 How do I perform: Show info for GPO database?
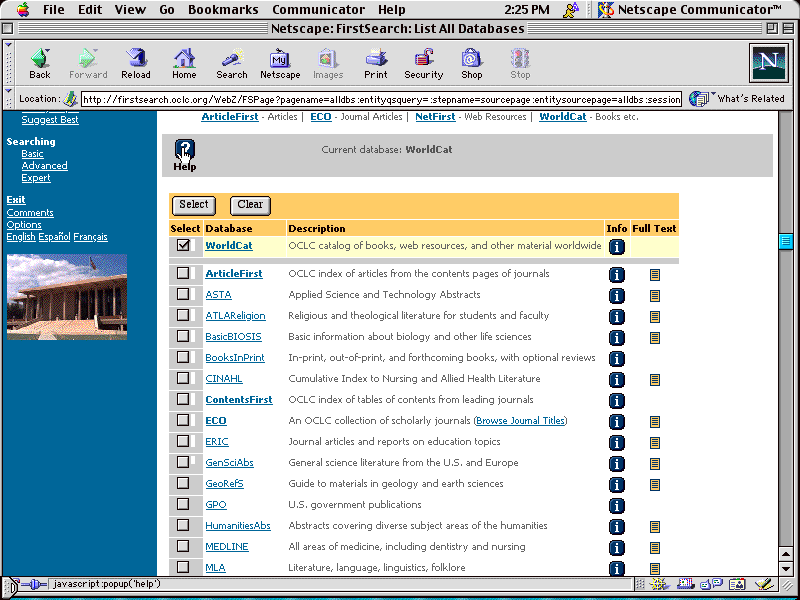tap(616, 506)
